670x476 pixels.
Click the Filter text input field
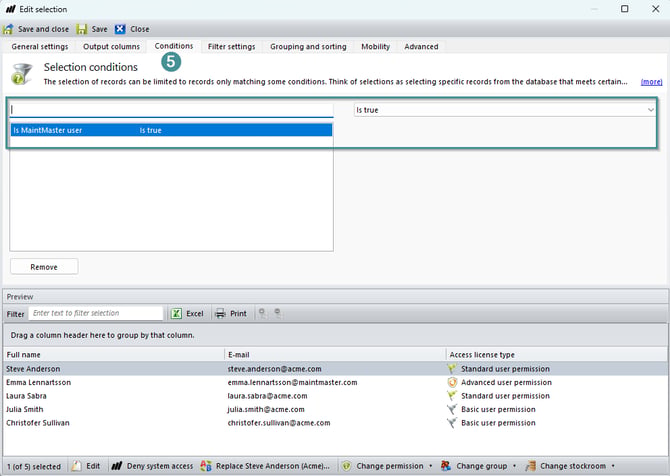click(x=96, y=313)
